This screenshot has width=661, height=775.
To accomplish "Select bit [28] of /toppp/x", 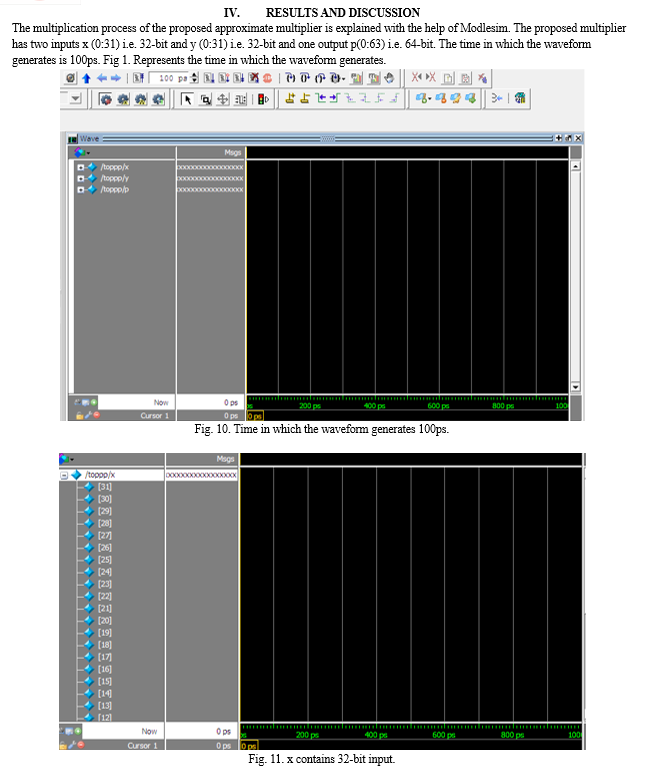I will click(104, 523).
